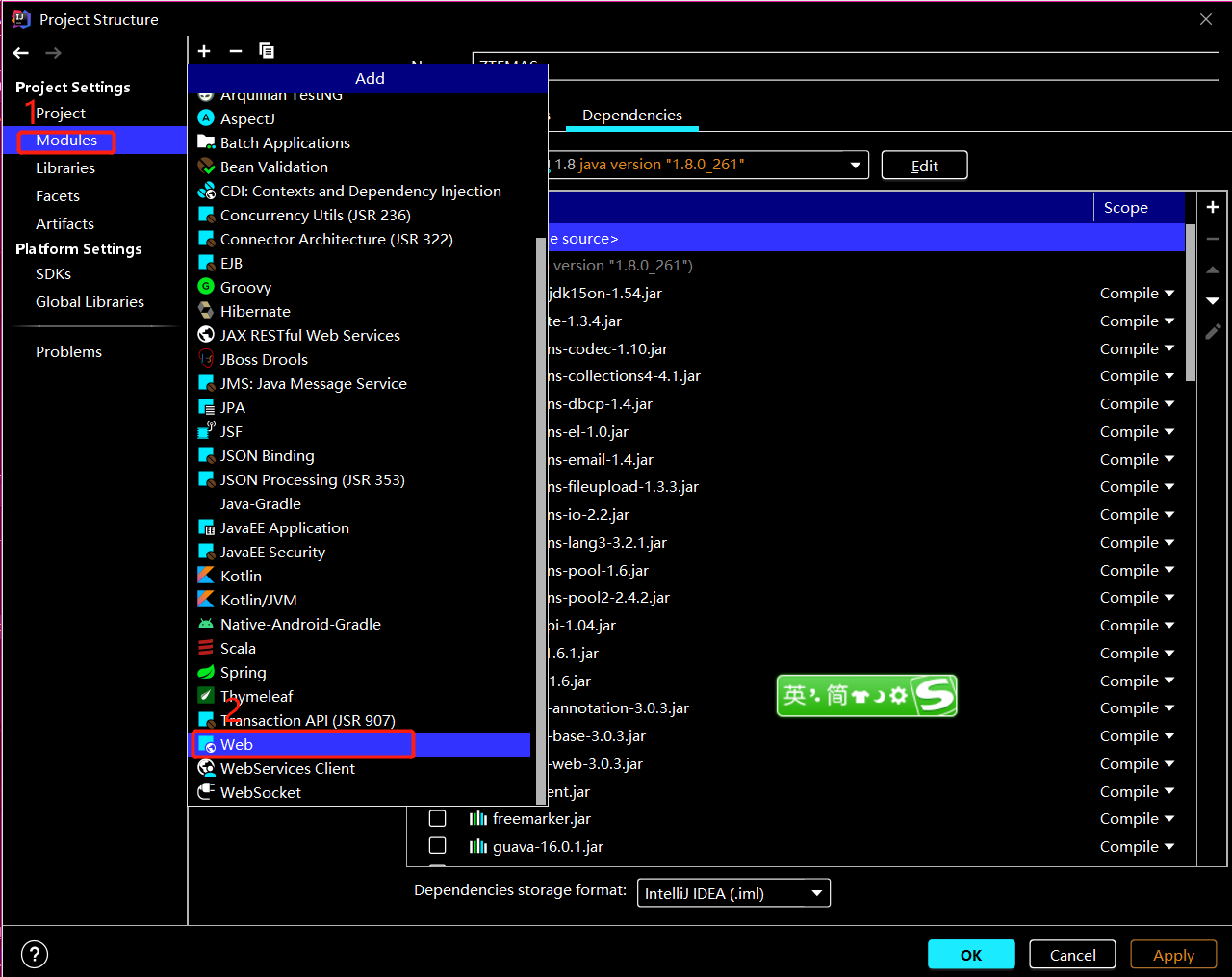Switch to the Dependencies tab

click(632, 116)
